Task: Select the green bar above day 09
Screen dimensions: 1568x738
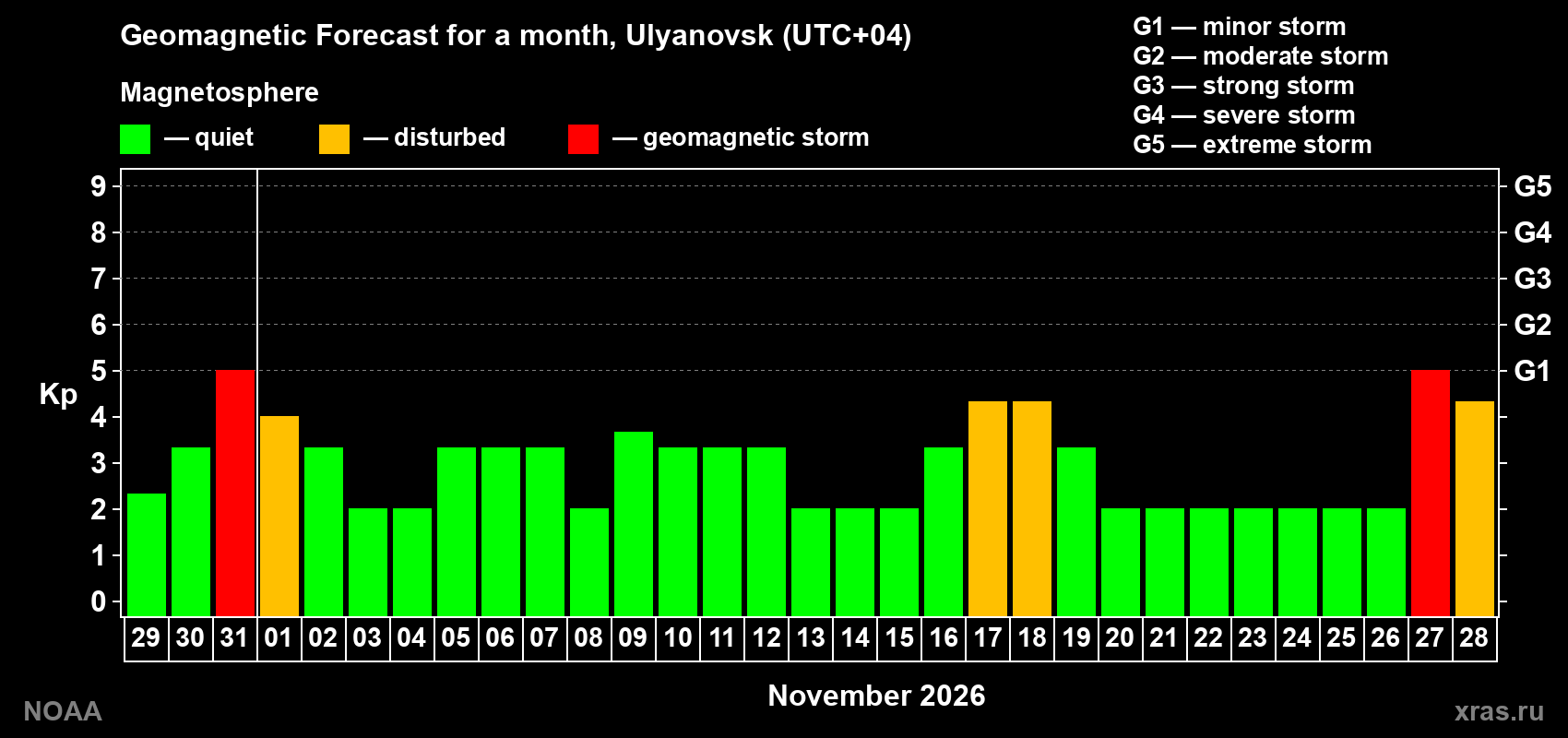Action: pos(634,524)
